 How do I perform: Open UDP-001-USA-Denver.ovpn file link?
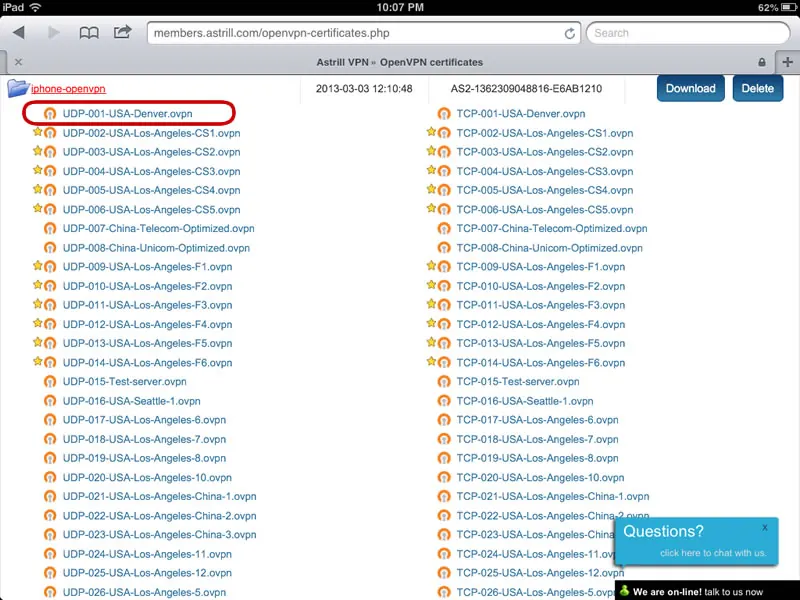(128, 114)
